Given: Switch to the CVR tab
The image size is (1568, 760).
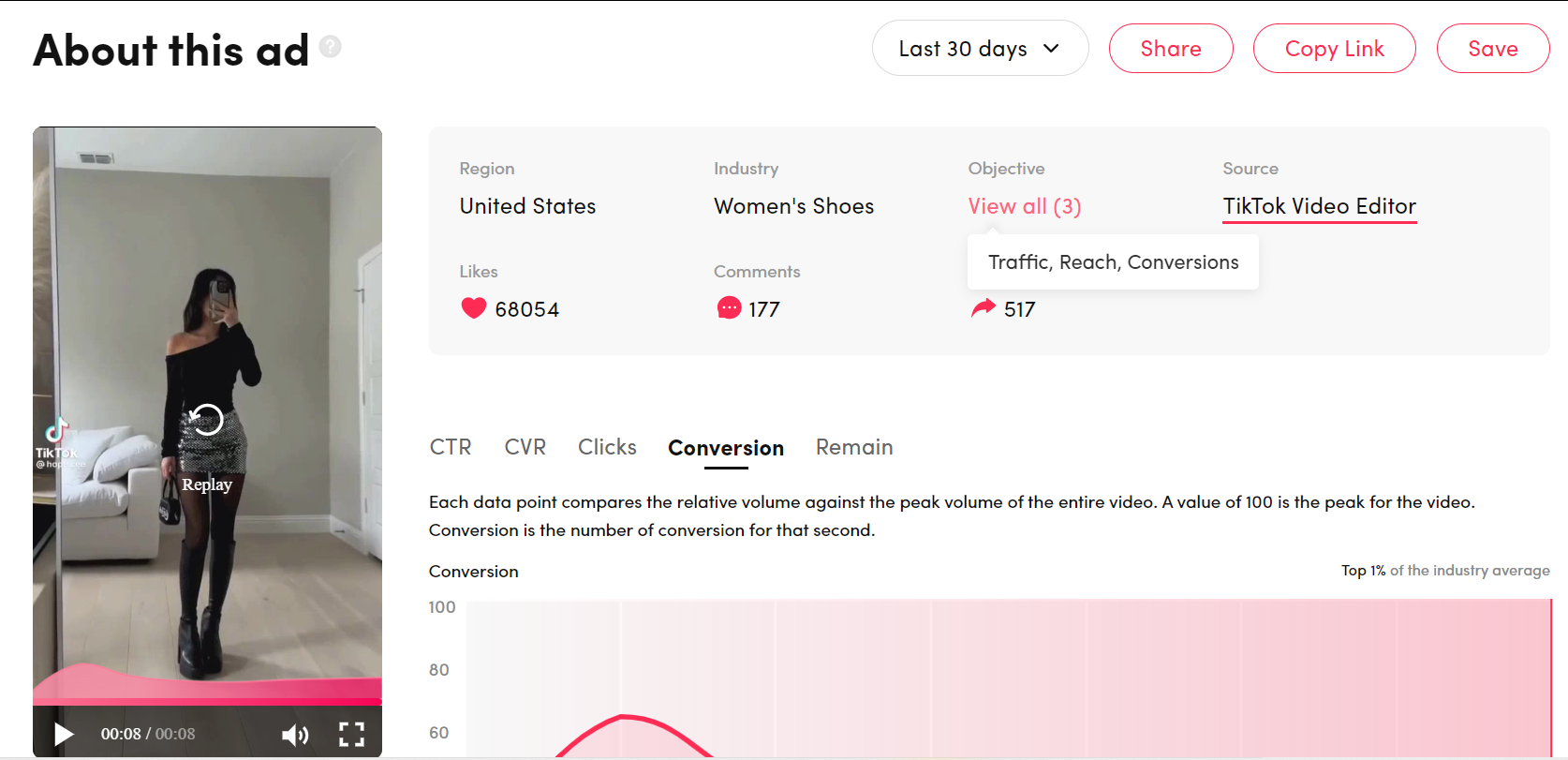Looking at the screenshot, I should (525, 447).
